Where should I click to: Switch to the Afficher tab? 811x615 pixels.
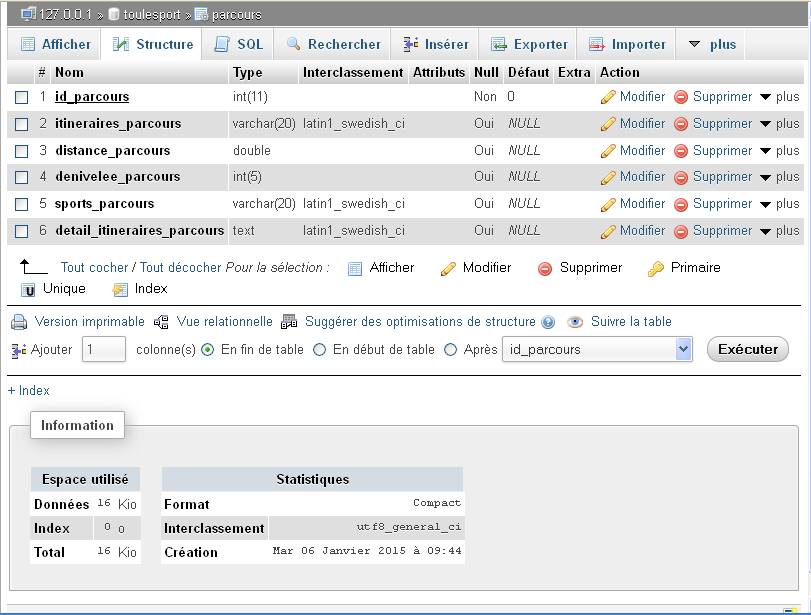pos(55,44)
